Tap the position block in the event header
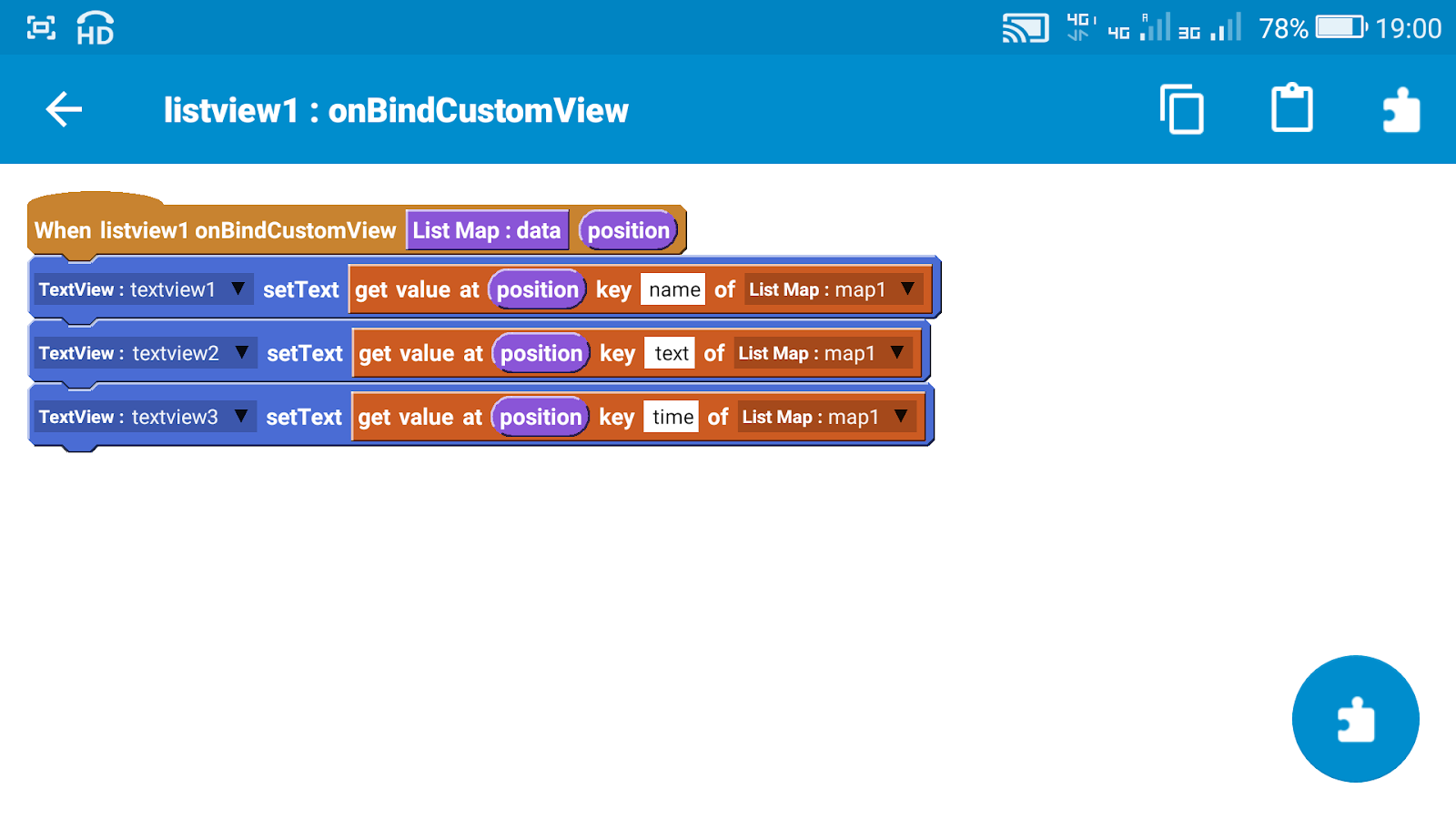Viewport: 1456px width, 819px height. click(628, 229)
